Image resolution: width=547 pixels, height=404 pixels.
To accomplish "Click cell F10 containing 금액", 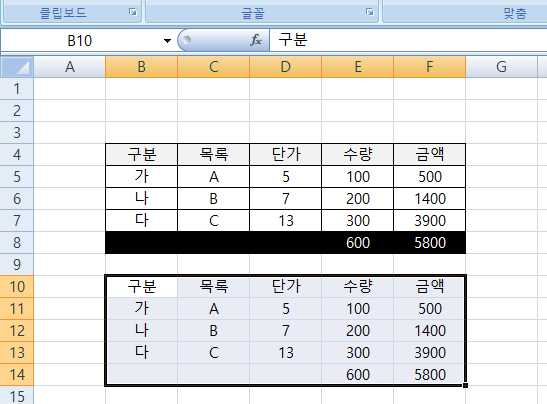I will point(429,286).
